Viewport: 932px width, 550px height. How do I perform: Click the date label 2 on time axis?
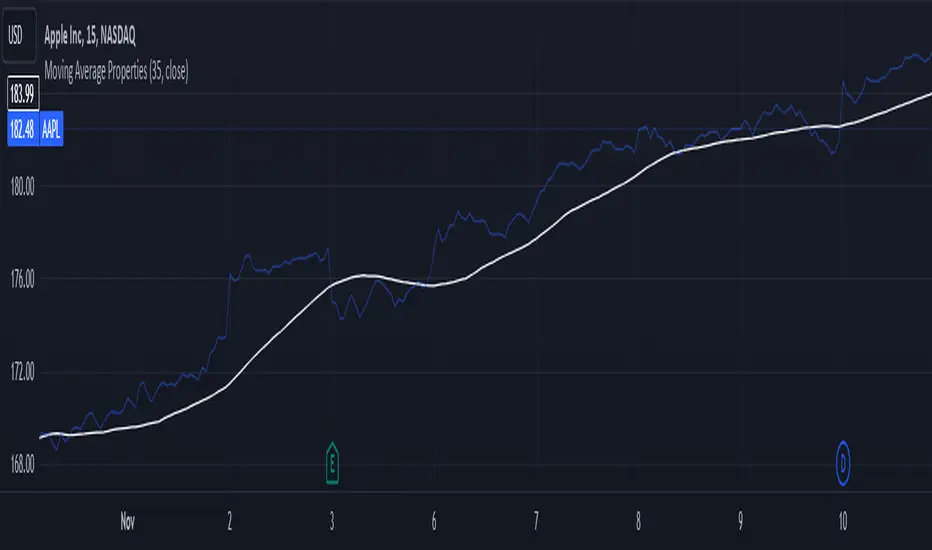(230, 521)
